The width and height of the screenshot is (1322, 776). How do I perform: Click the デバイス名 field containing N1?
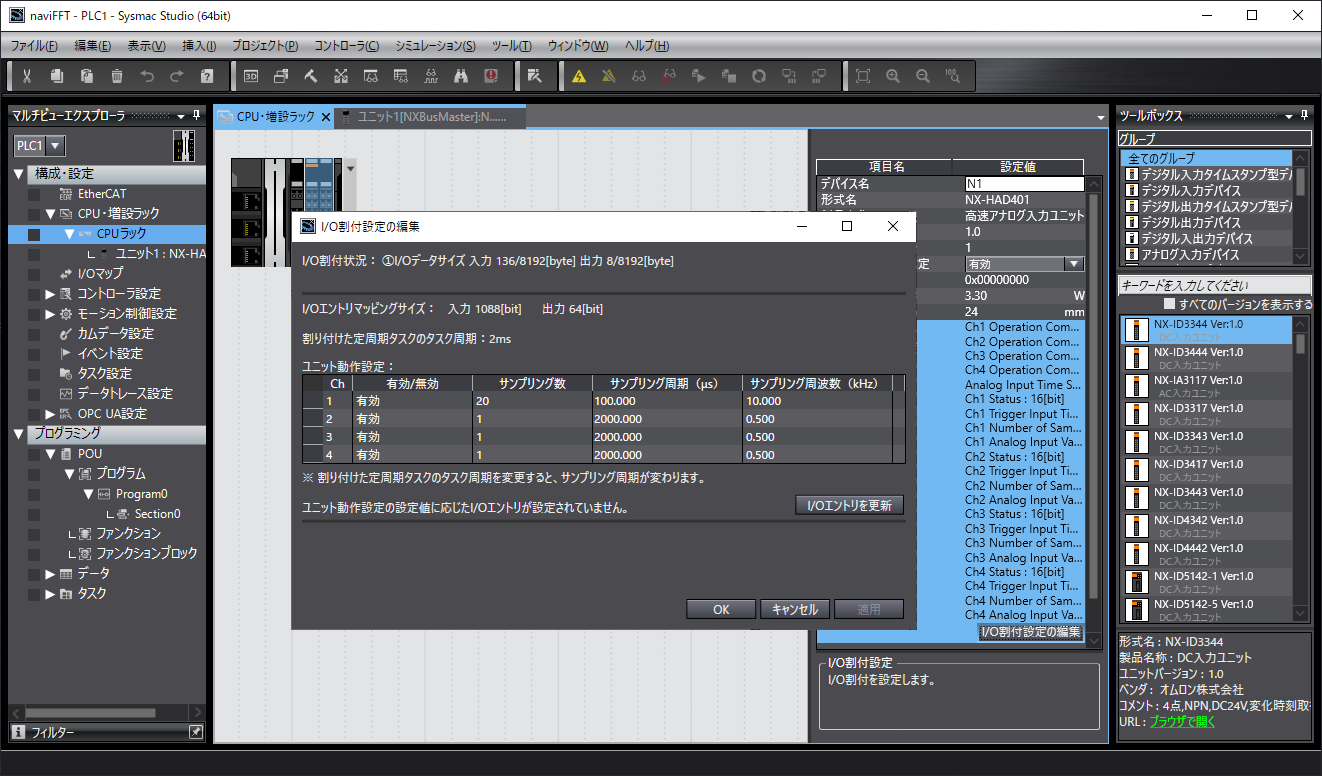(x=1023, y=184)
